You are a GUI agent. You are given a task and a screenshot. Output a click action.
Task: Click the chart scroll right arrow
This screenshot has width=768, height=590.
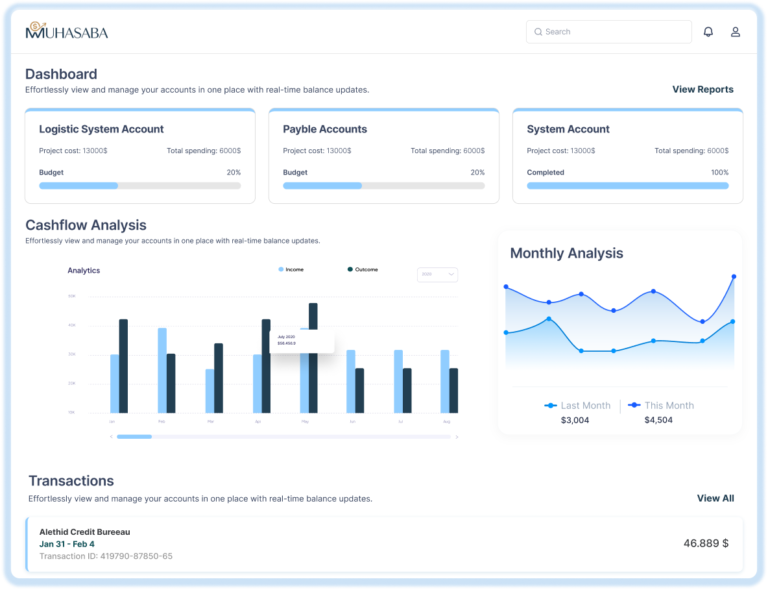(456, 436)
